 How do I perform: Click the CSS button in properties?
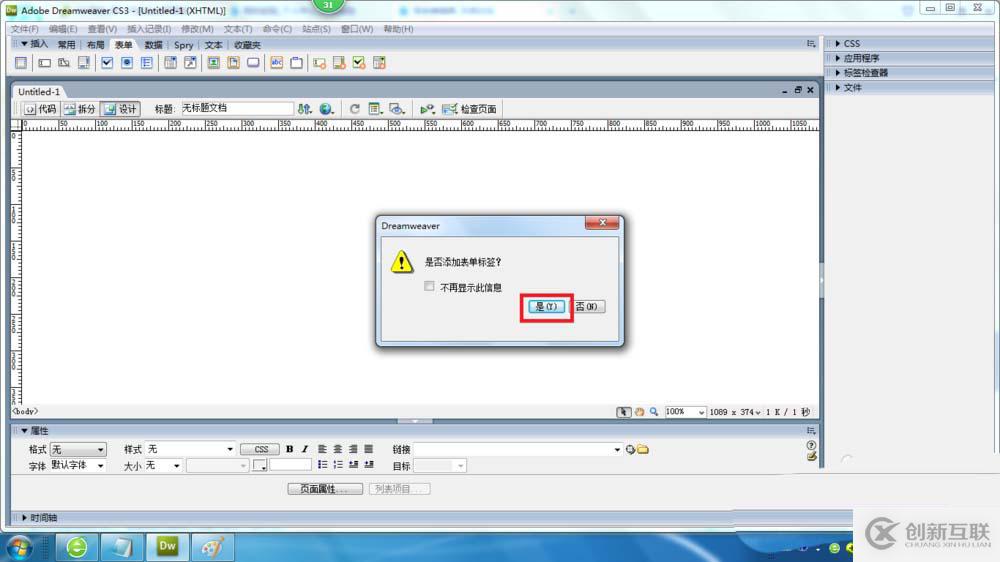(x=260, y=450)
